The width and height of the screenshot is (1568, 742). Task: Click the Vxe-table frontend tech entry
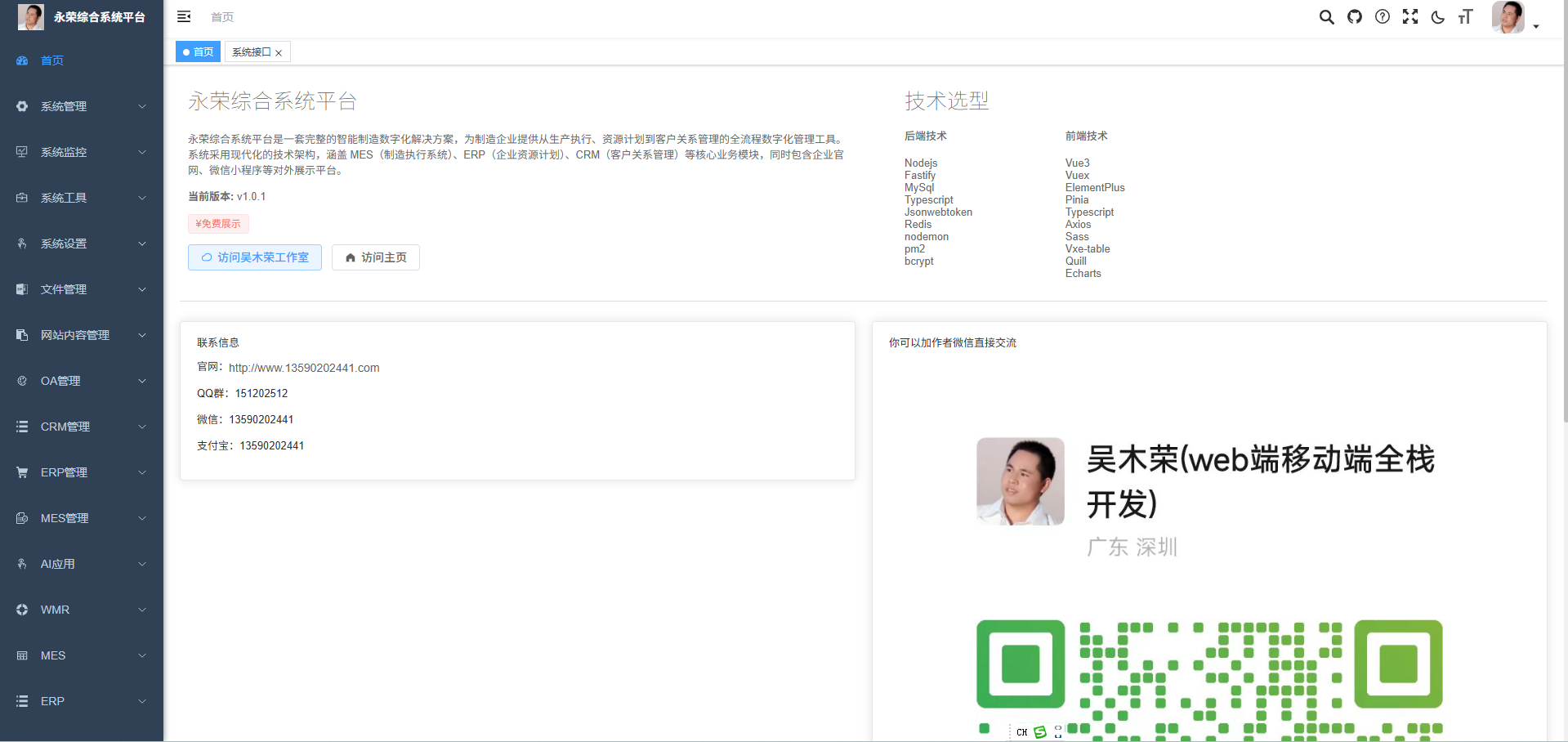click(x=1088, y=248)
